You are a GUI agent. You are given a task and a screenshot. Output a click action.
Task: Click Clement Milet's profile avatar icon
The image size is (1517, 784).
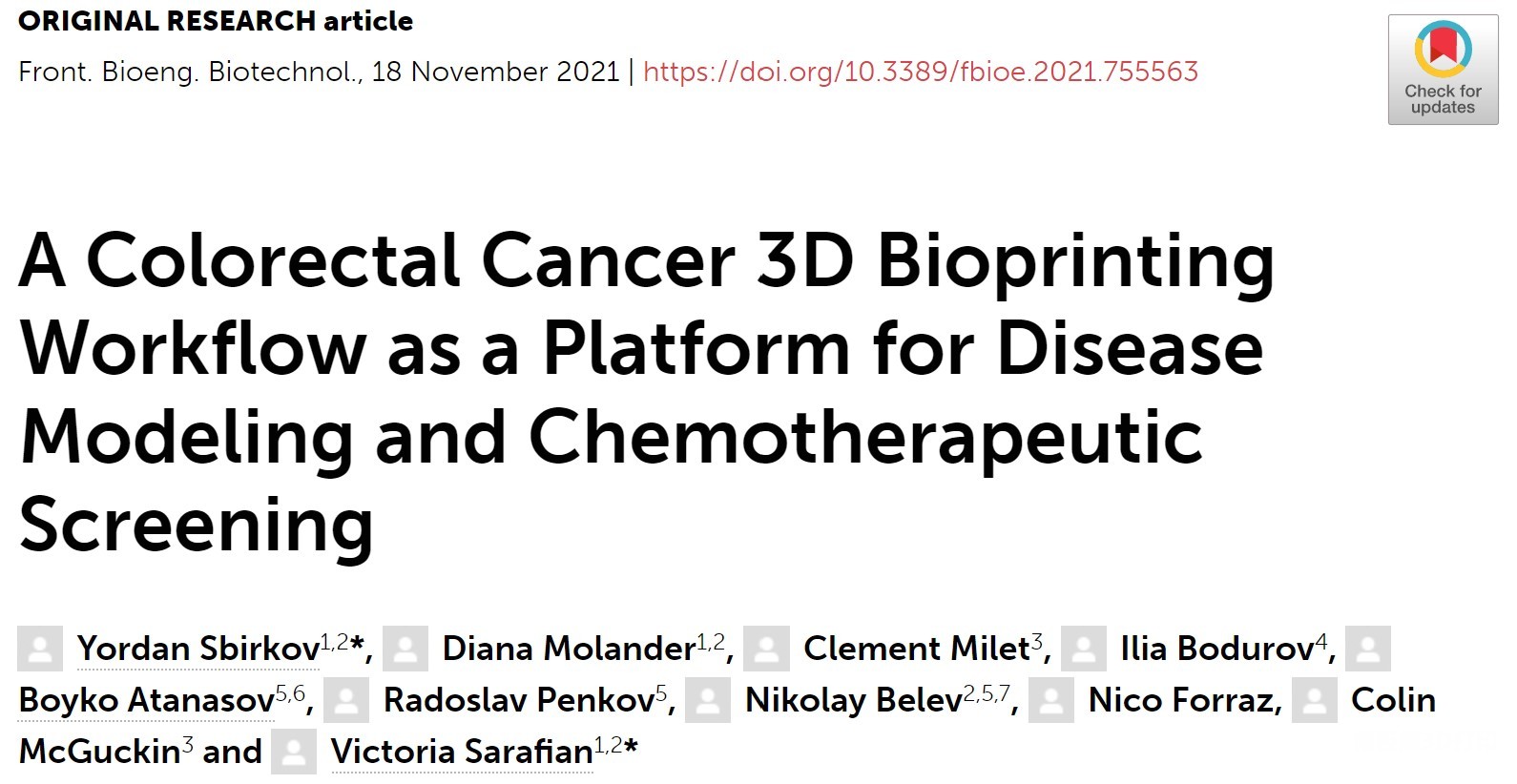[x=767, y=649]
